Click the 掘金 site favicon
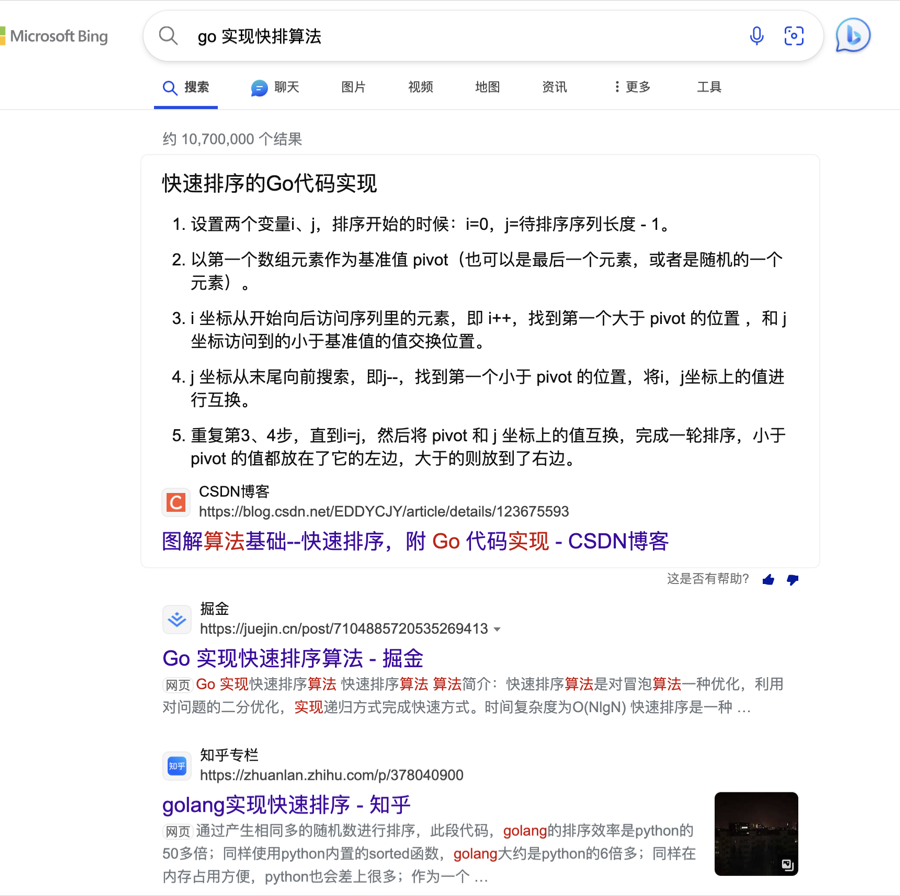900x896 pixels. click(x=177, y=620)
